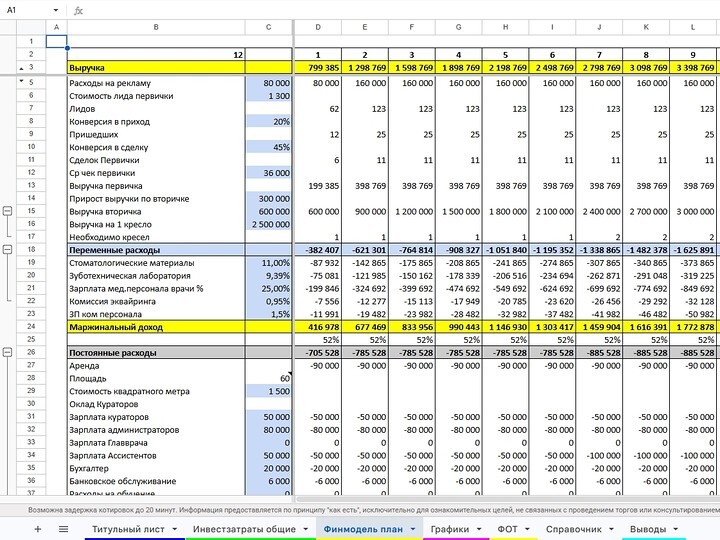Click the Зарплата Главврача label

tap(108, 443)
